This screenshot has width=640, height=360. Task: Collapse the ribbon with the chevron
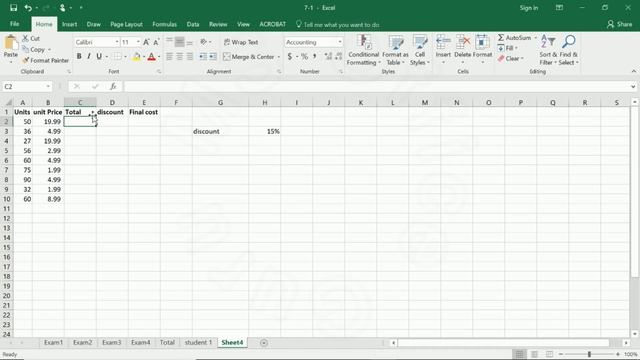[x=633, y=71]
